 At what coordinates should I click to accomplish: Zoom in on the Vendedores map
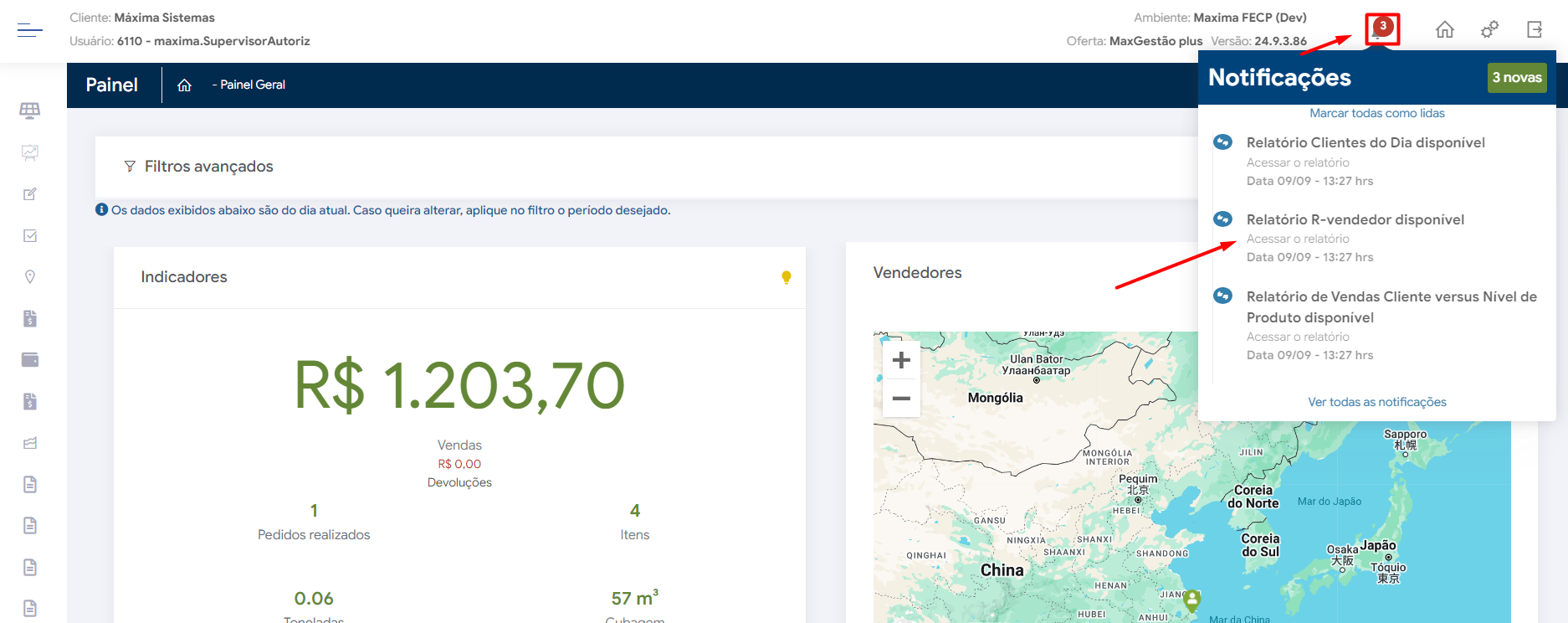(901, 360)
